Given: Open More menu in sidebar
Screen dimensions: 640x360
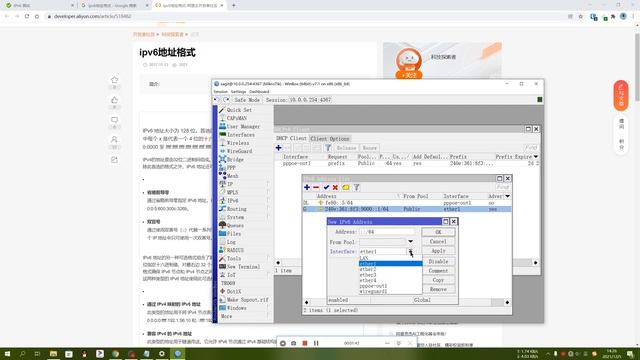Looking at the screenshot, I should click(227, 316).
